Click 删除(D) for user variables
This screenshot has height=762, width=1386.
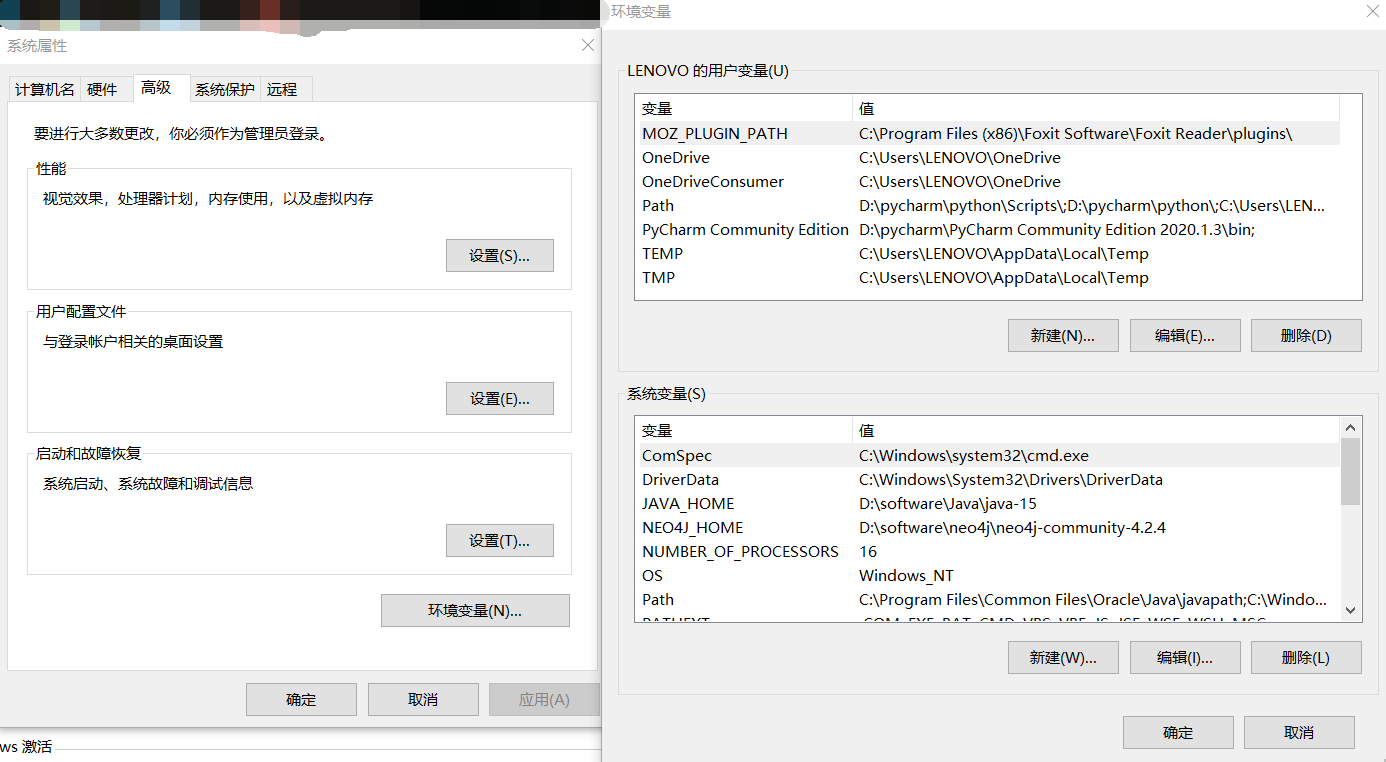pos(1306,336)
